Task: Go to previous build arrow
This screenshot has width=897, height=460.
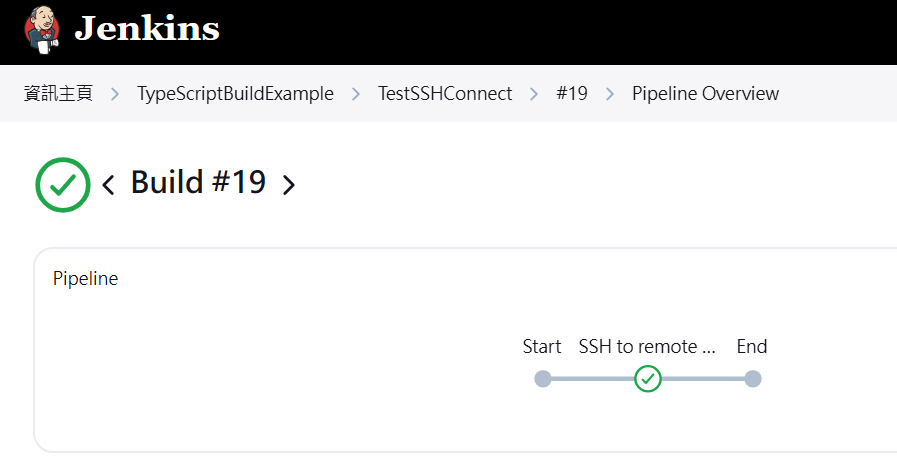Action: click(x=108, y=184)
